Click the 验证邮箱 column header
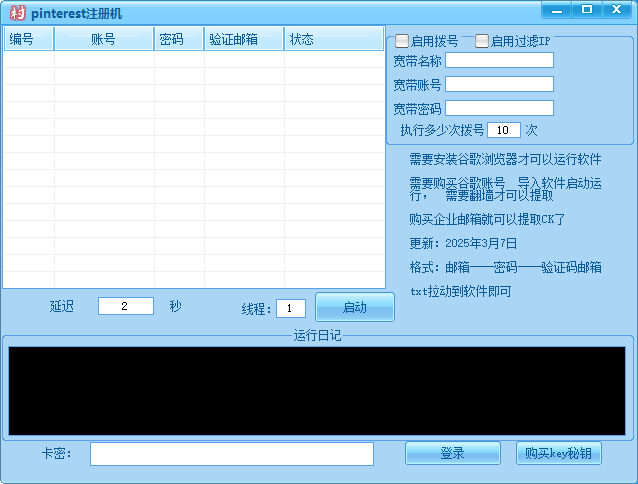This screenshot has height=484, width=638. coord(244,39)
